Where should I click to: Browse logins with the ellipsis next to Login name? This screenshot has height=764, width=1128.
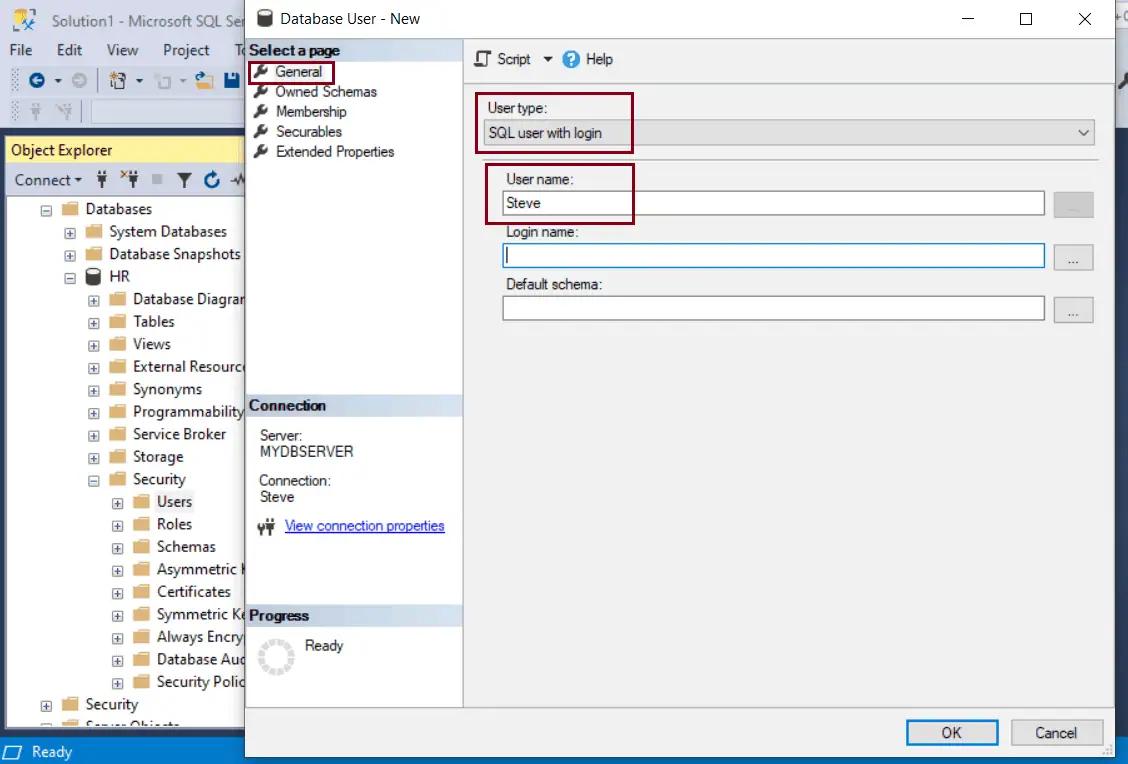1073,257
